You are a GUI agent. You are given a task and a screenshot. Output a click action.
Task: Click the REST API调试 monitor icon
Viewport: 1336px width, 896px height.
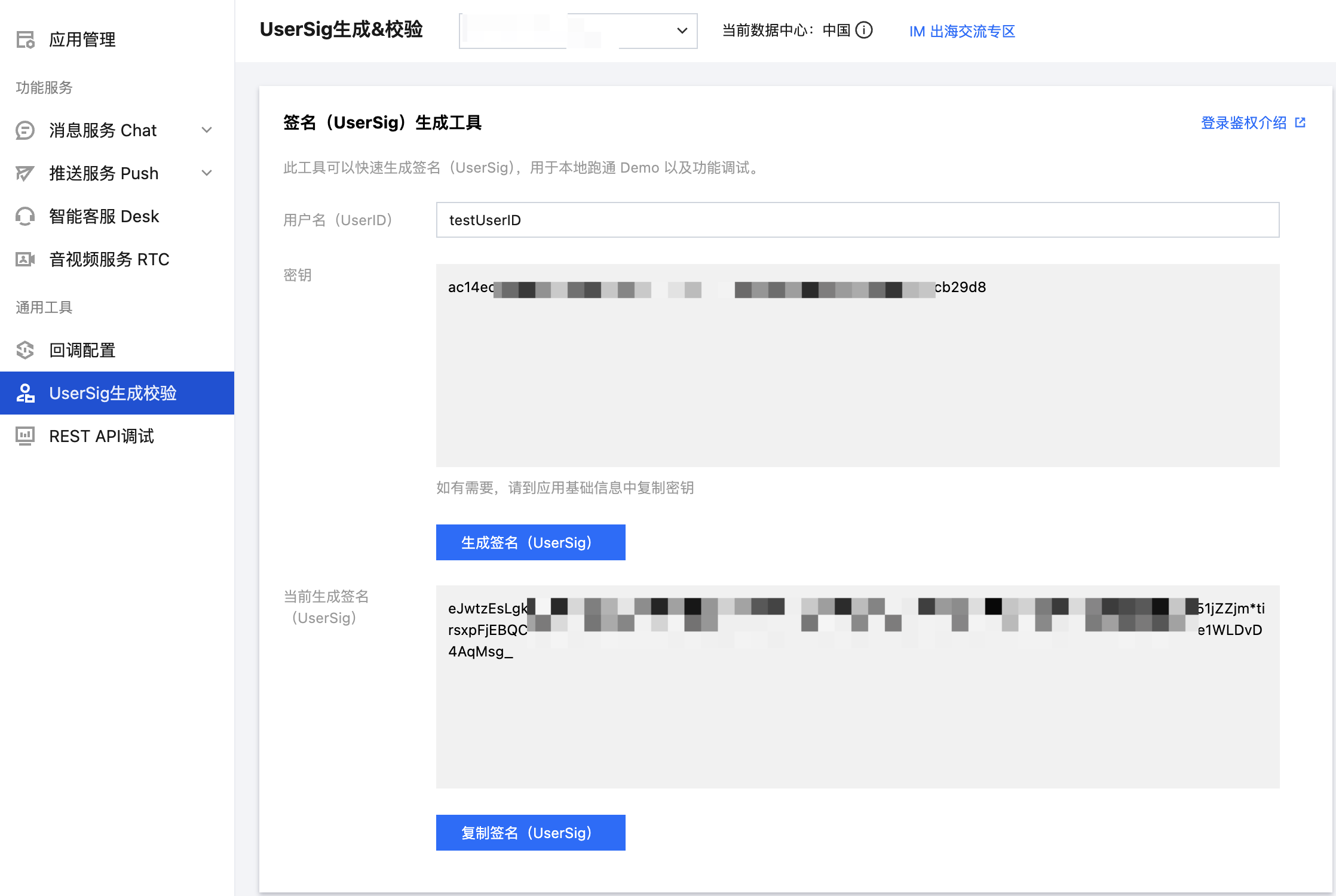click(25, 436)
